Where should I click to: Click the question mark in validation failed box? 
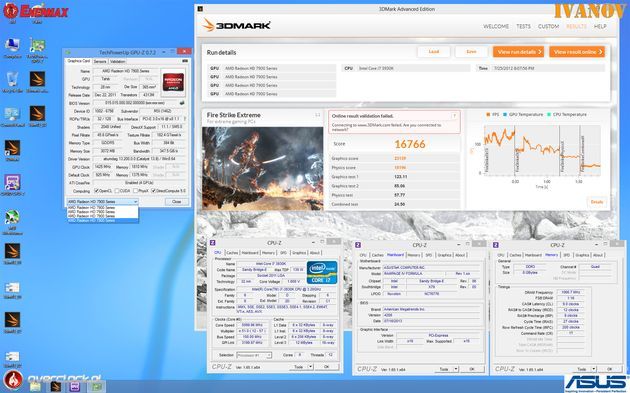pos(454,116)
